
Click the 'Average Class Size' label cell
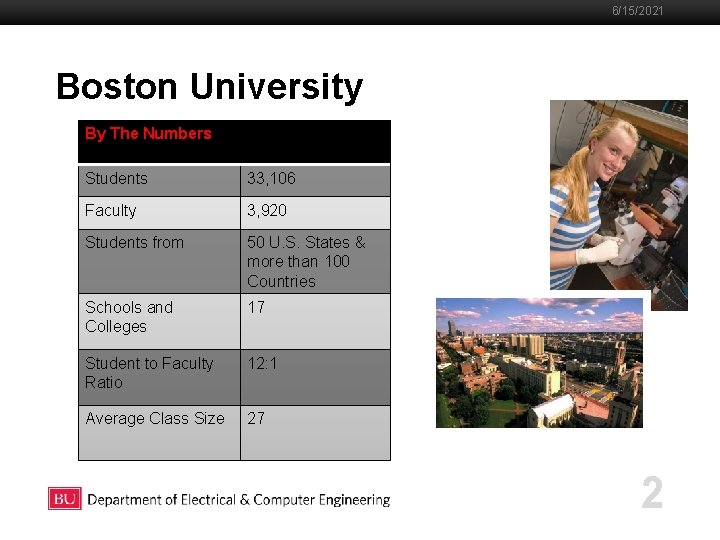point(159,433)
